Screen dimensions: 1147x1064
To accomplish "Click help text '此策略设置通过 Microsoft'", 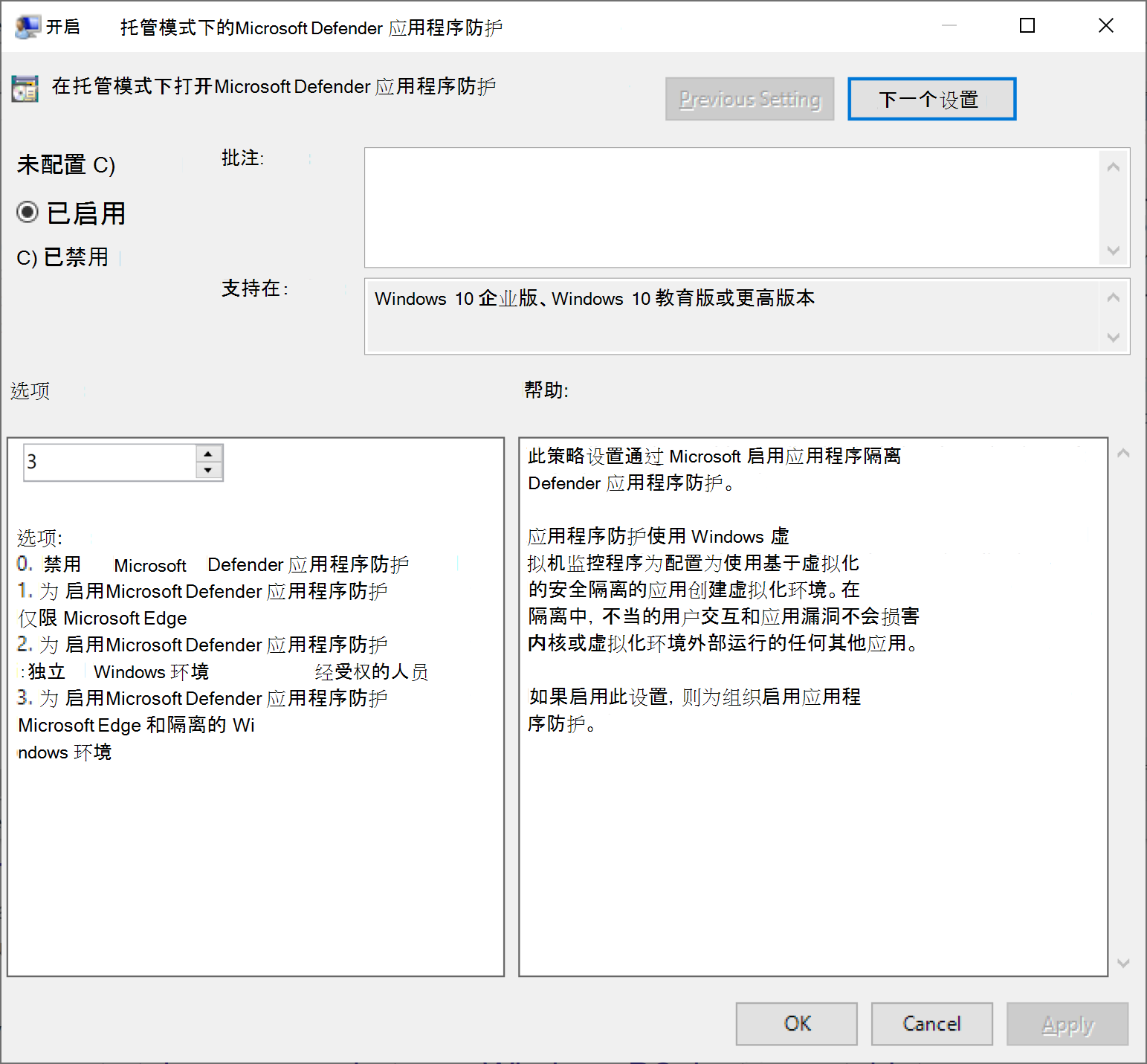I will click(x=635, y=457).
